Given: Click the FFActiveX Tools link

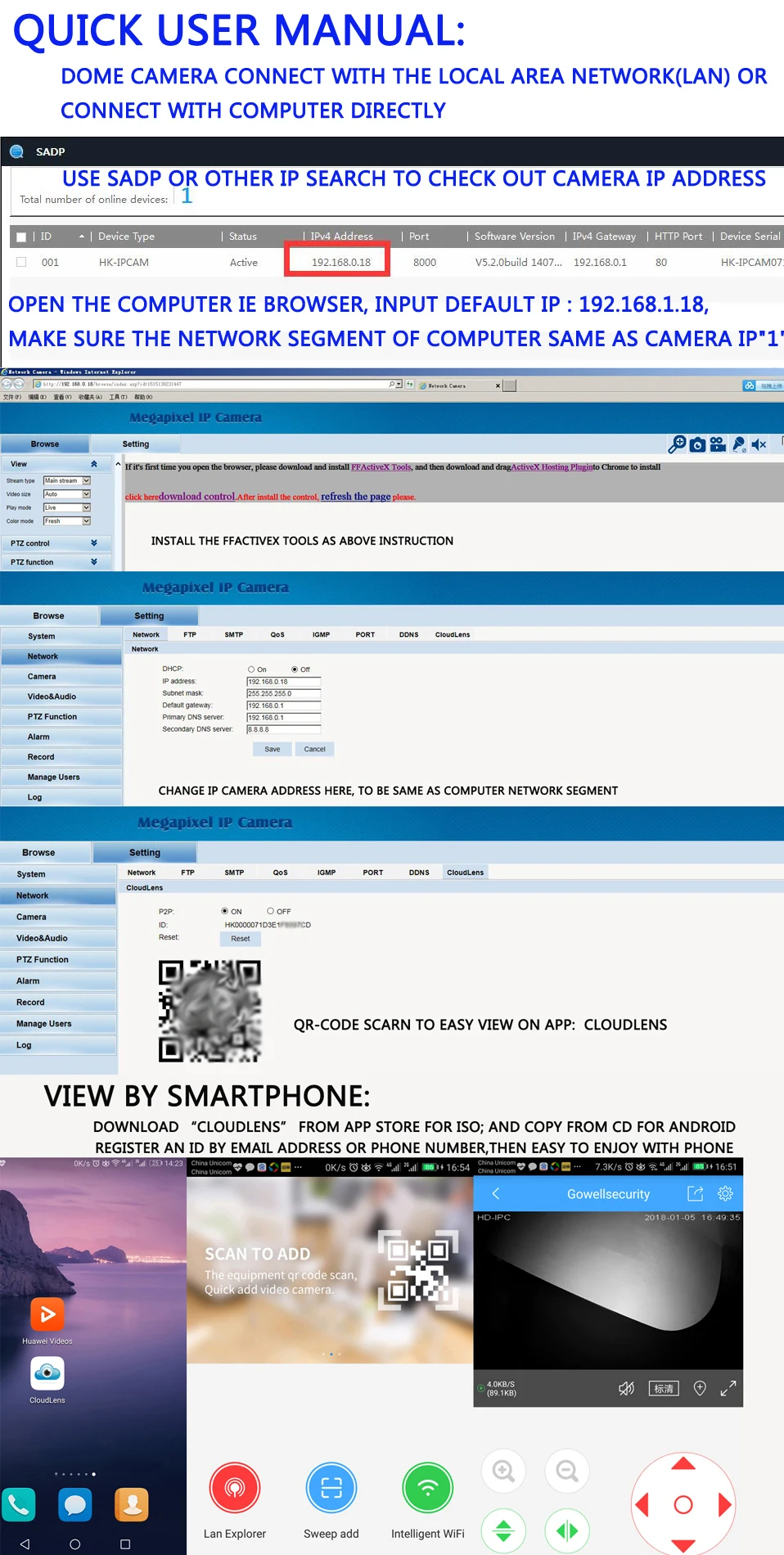Looking at the screenshot, I should (x=381, y=467).
